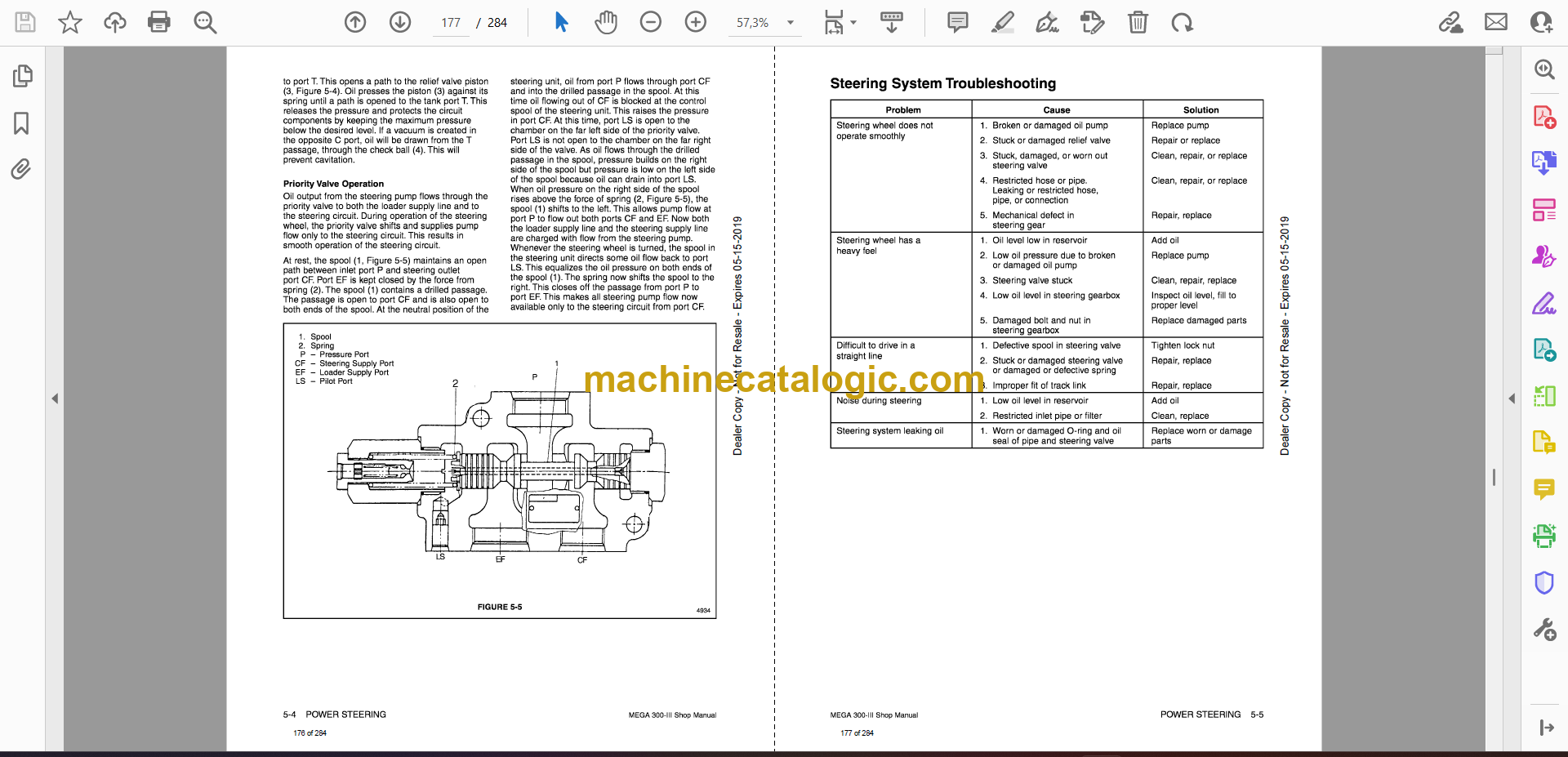
Task: Add a sticky note comment
Action: coord(958,22)
